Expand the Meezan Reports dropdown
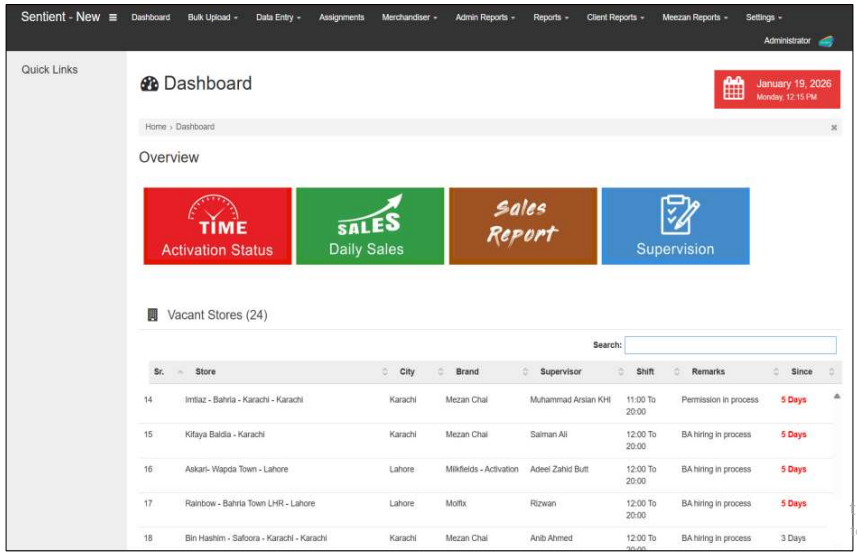857x554 pixels. [x=695, y=17]
